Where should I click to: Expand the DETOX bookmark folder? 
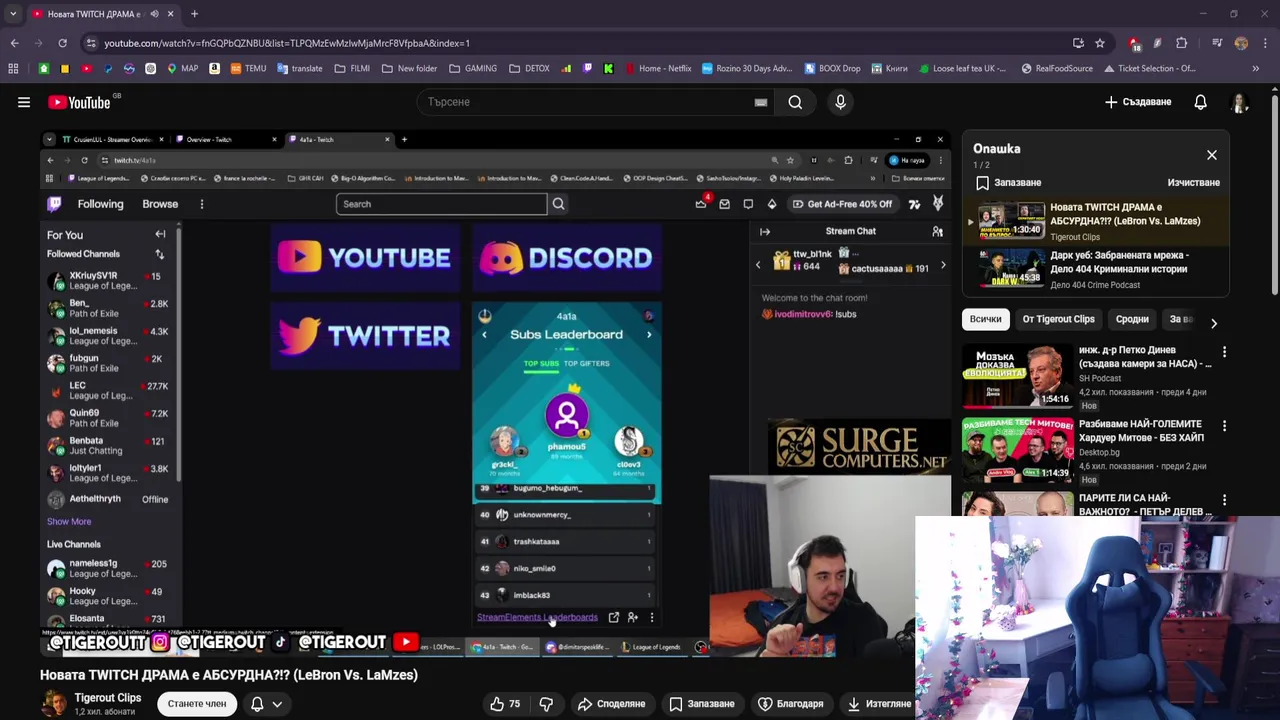point(529,68)
